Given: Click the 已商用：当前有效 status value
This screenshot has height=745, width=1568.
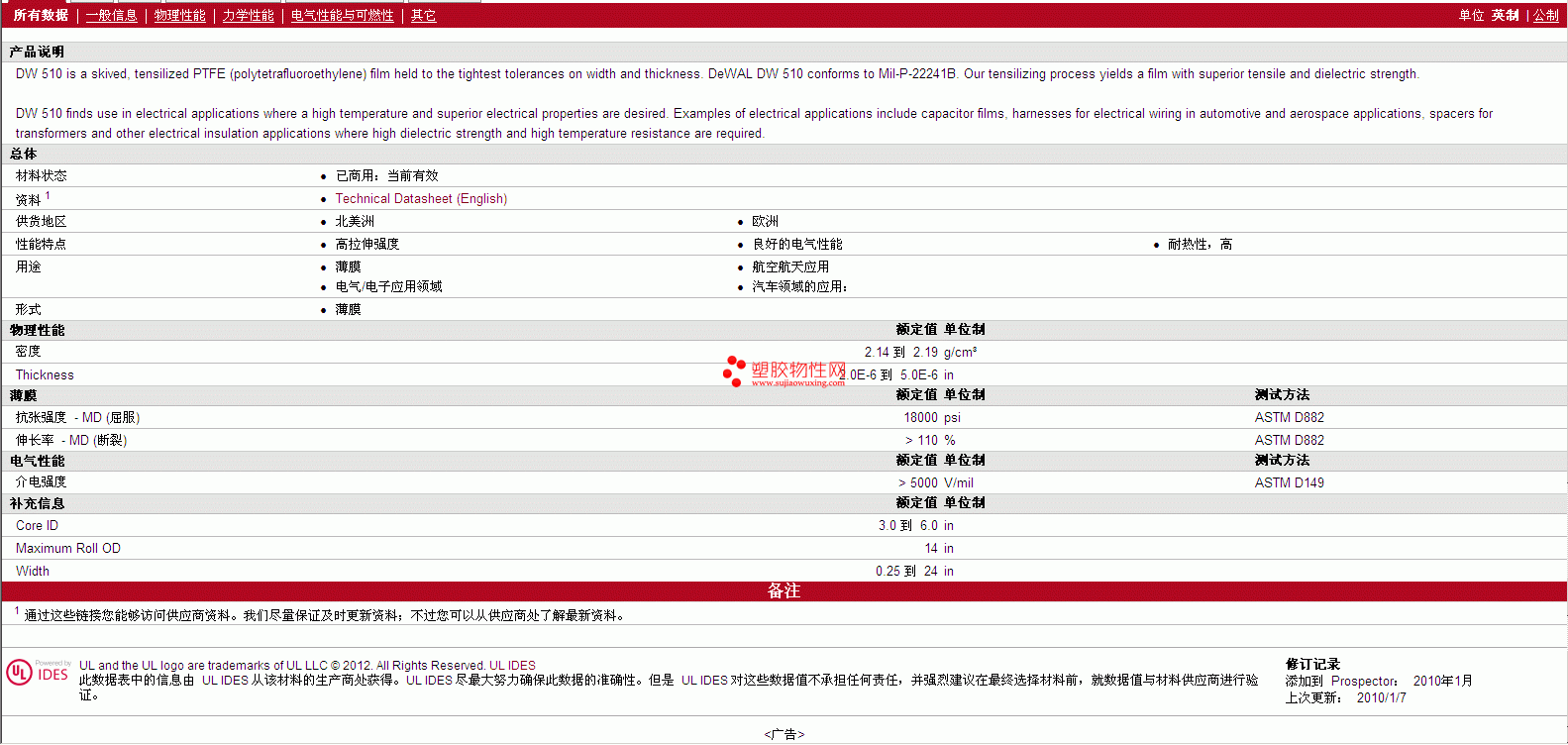Looking at the screenshot, I should point(386,175).
